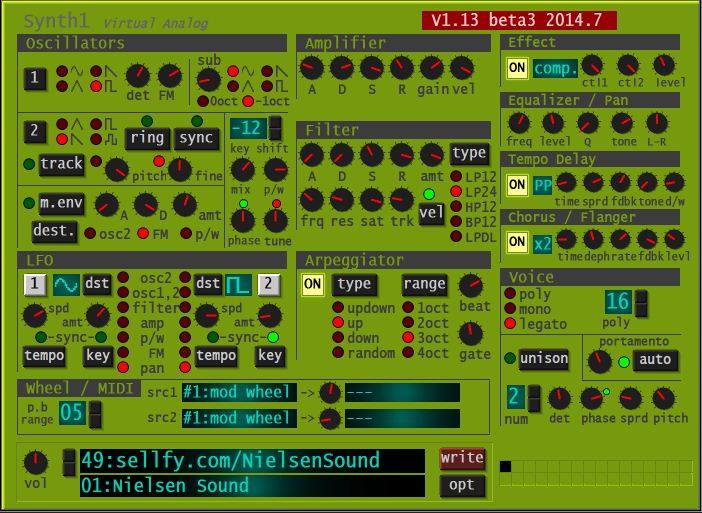Image resolution: width=702 pixels, height=513 pixels.
Task: Toggle Effect ON button
Action: click(517, 68)
